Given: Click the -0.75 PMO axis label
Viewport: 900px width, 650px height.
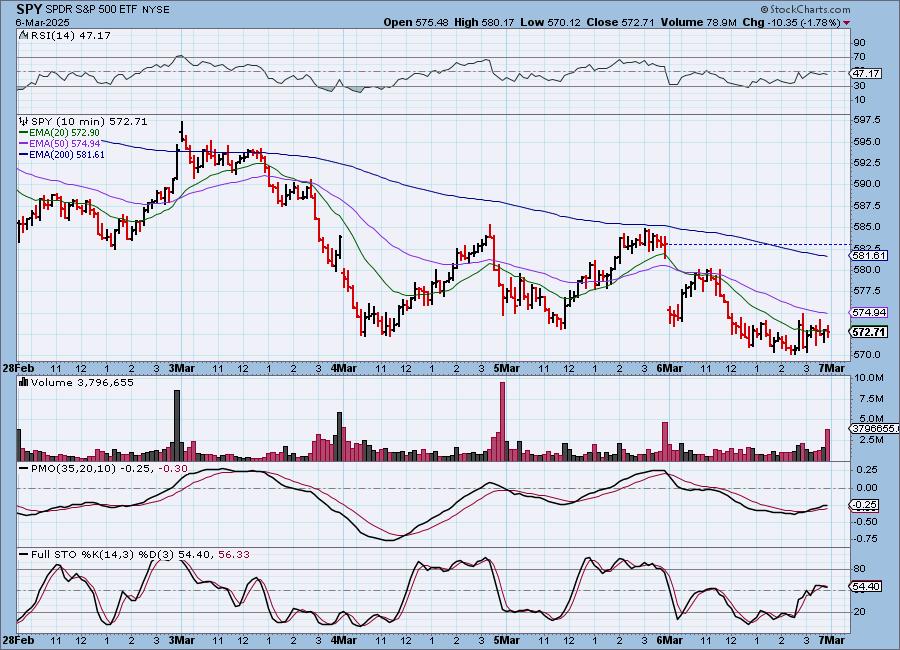Looking at the screenshot, I should [866, 539].
